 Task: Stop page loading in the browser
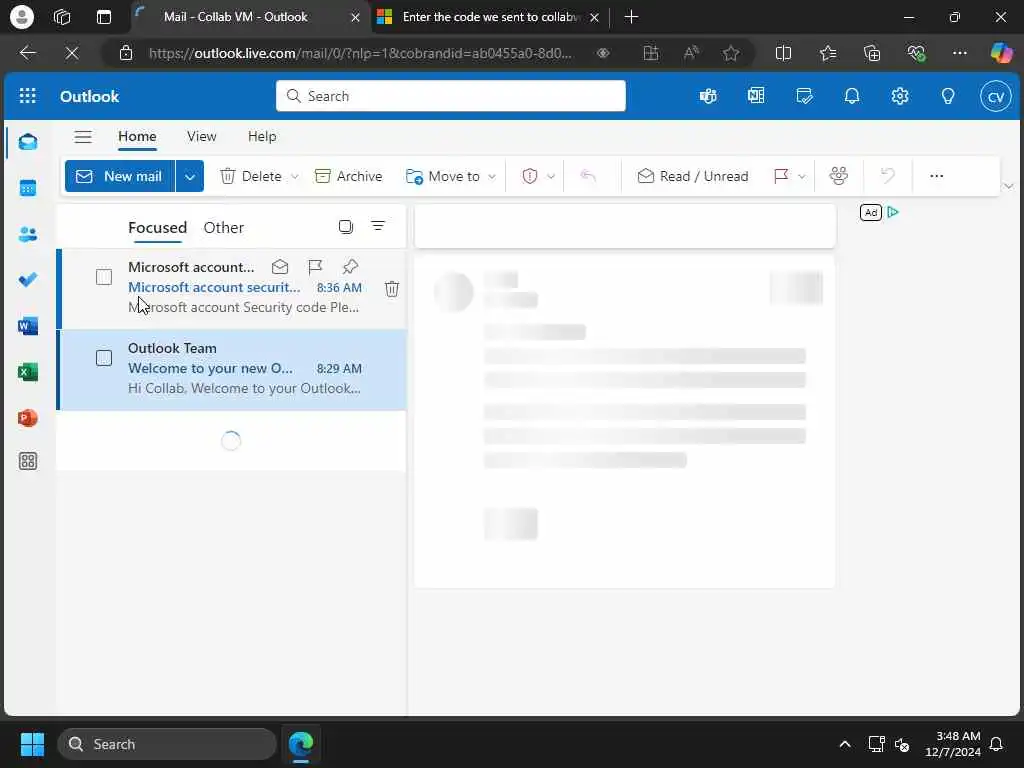[x=72, y=53]
